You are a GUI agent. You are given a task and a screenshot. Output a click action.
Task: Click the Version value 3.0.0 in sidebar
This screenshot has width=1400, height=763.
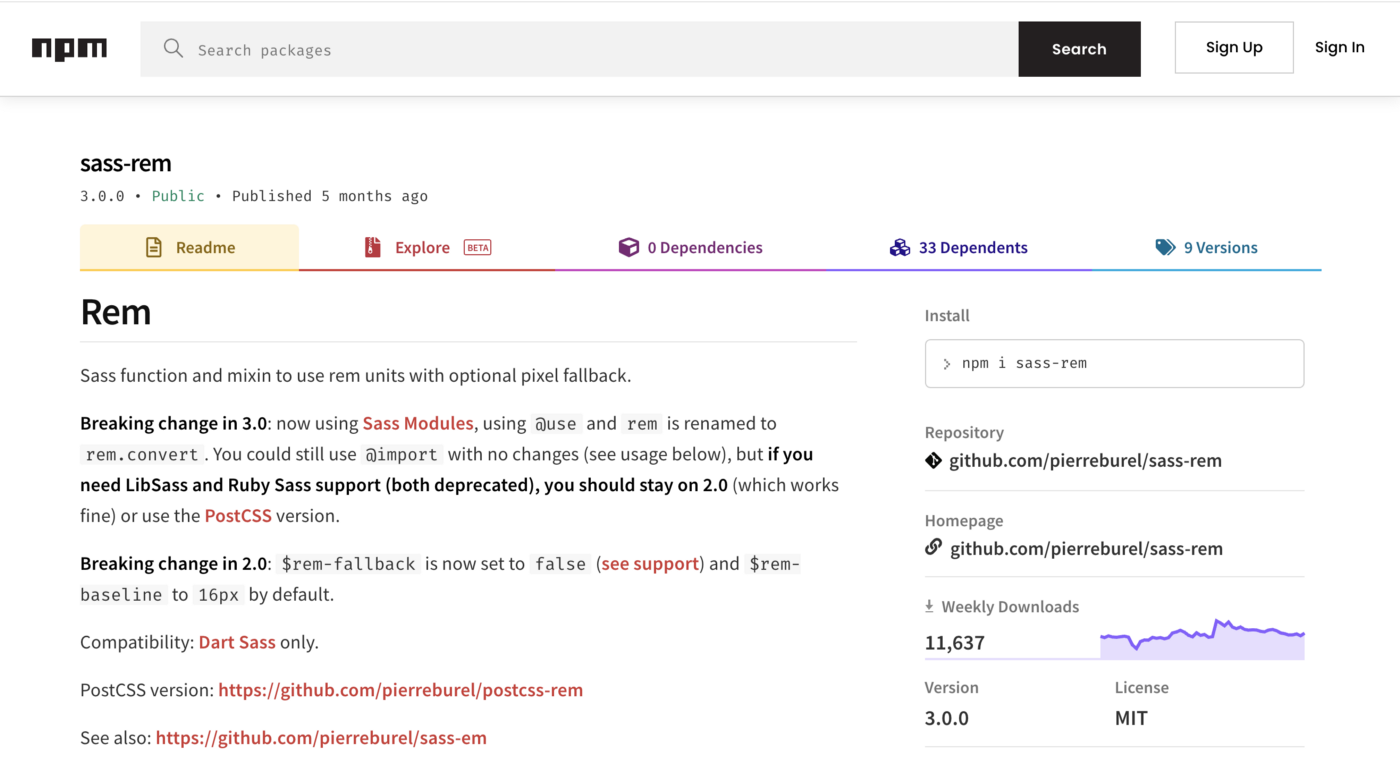tap(947, 718)
